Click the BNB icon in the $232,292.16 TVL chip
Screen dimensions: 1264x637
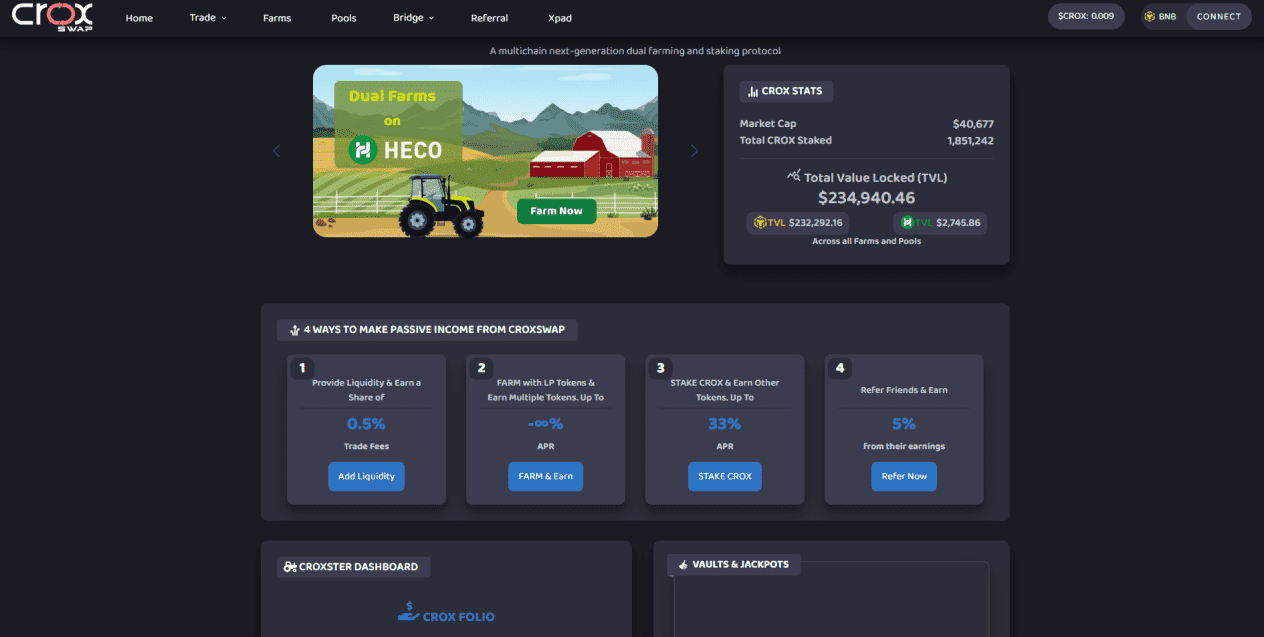759,223
